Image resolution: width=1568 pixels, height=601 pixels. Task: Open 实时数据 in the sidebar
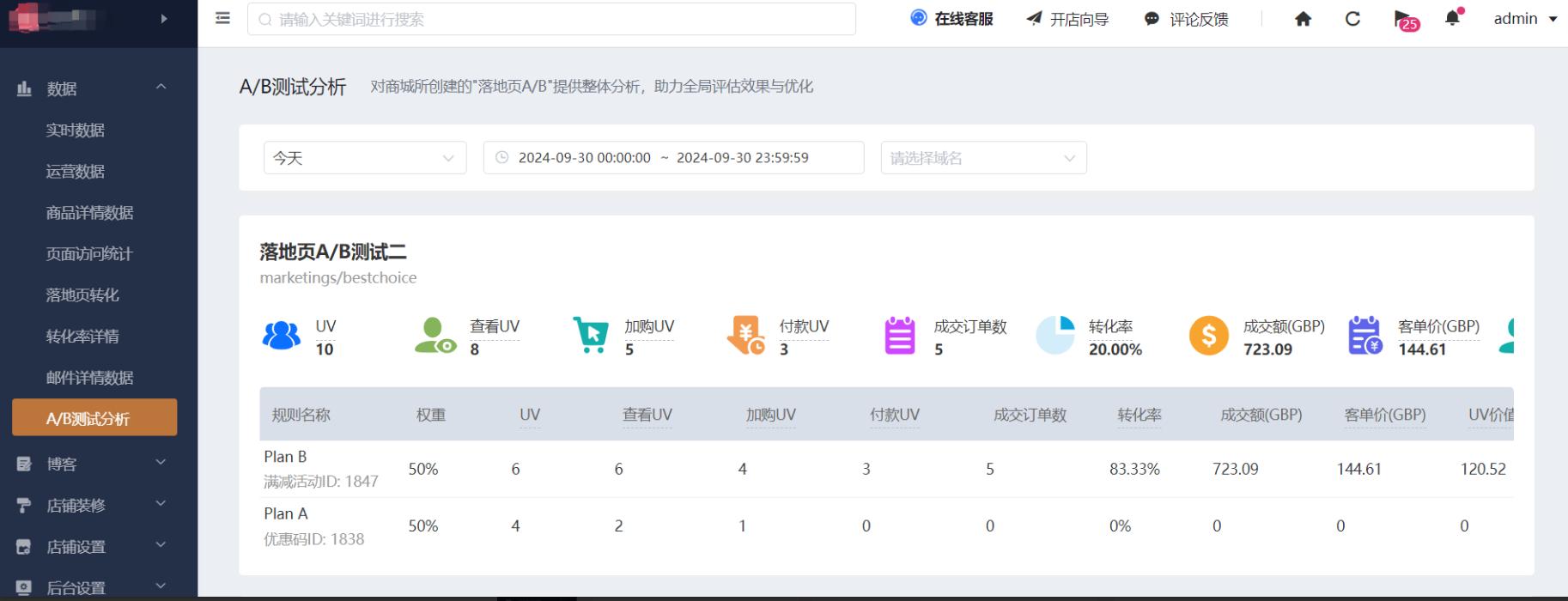tap(76, 131)
